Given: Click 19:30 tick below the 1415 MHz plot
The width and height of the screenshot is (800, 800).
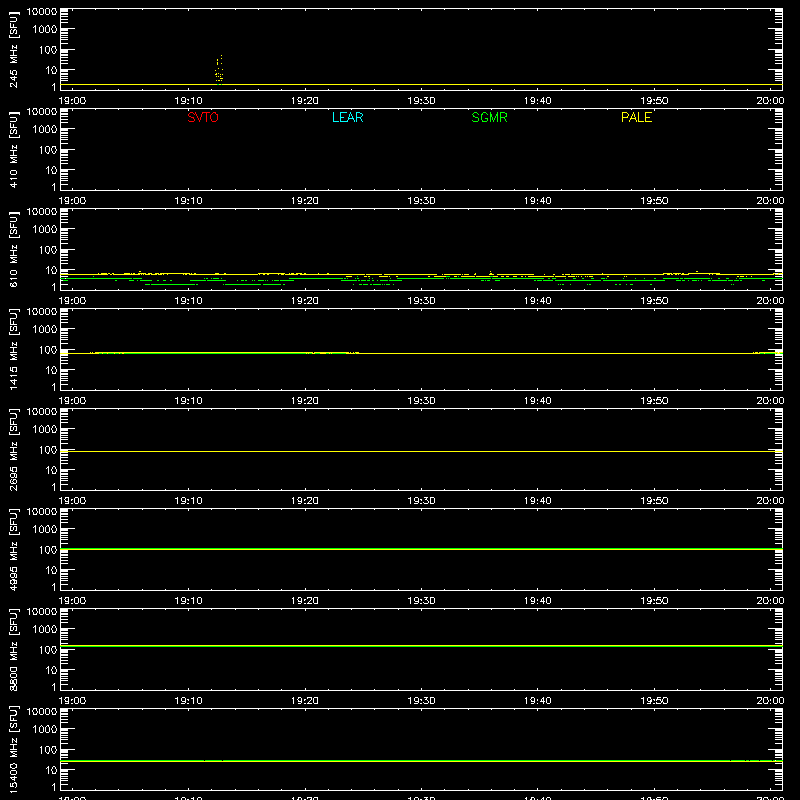Looking at the screenshot, I should tap(421, 401).
